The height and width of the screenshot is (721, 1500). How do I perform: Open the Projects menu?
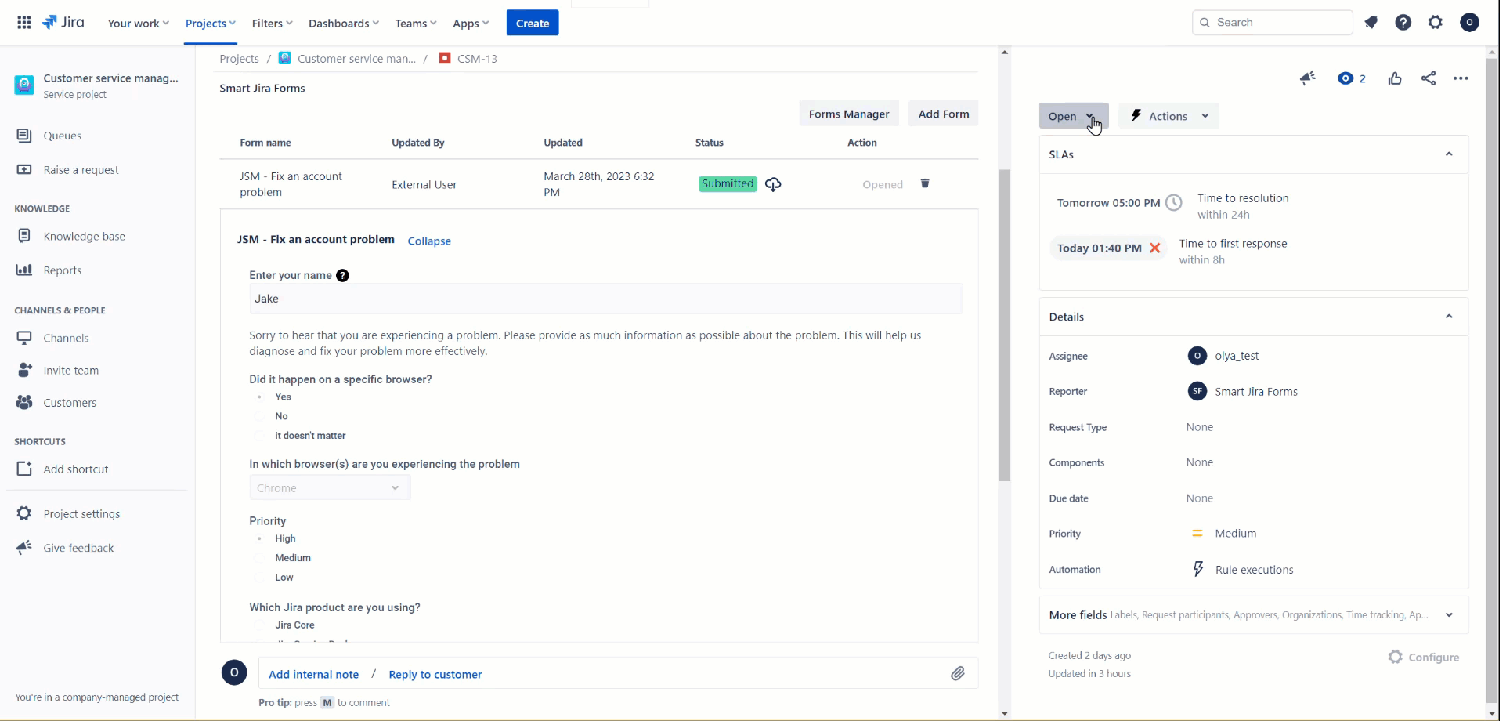[210, 22]
